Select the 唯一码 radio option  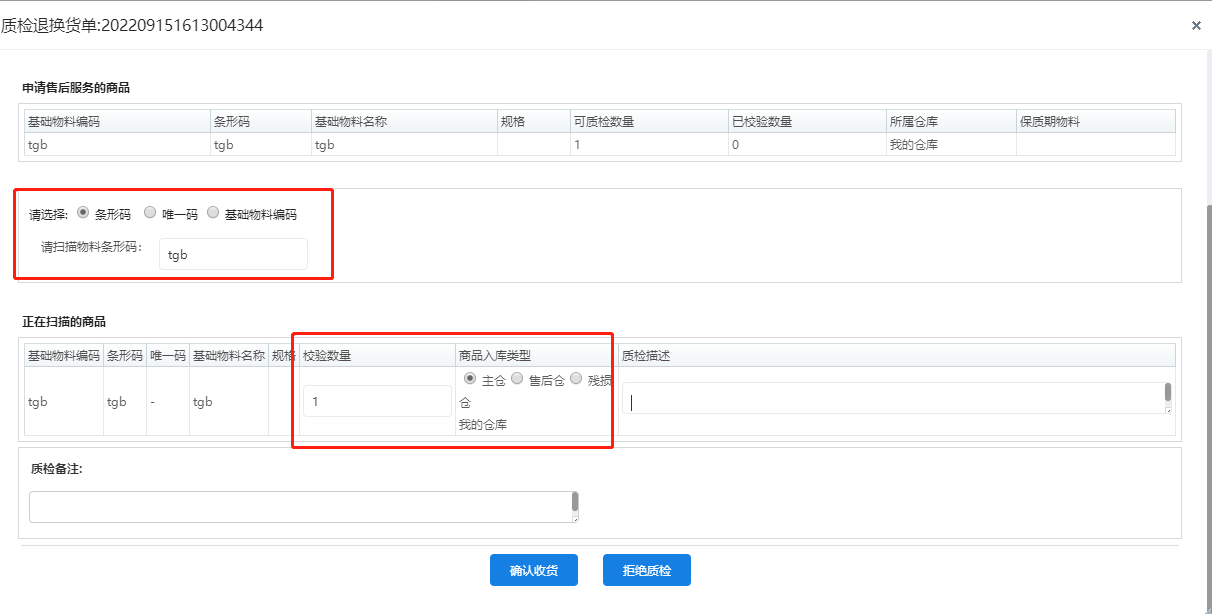150,212
